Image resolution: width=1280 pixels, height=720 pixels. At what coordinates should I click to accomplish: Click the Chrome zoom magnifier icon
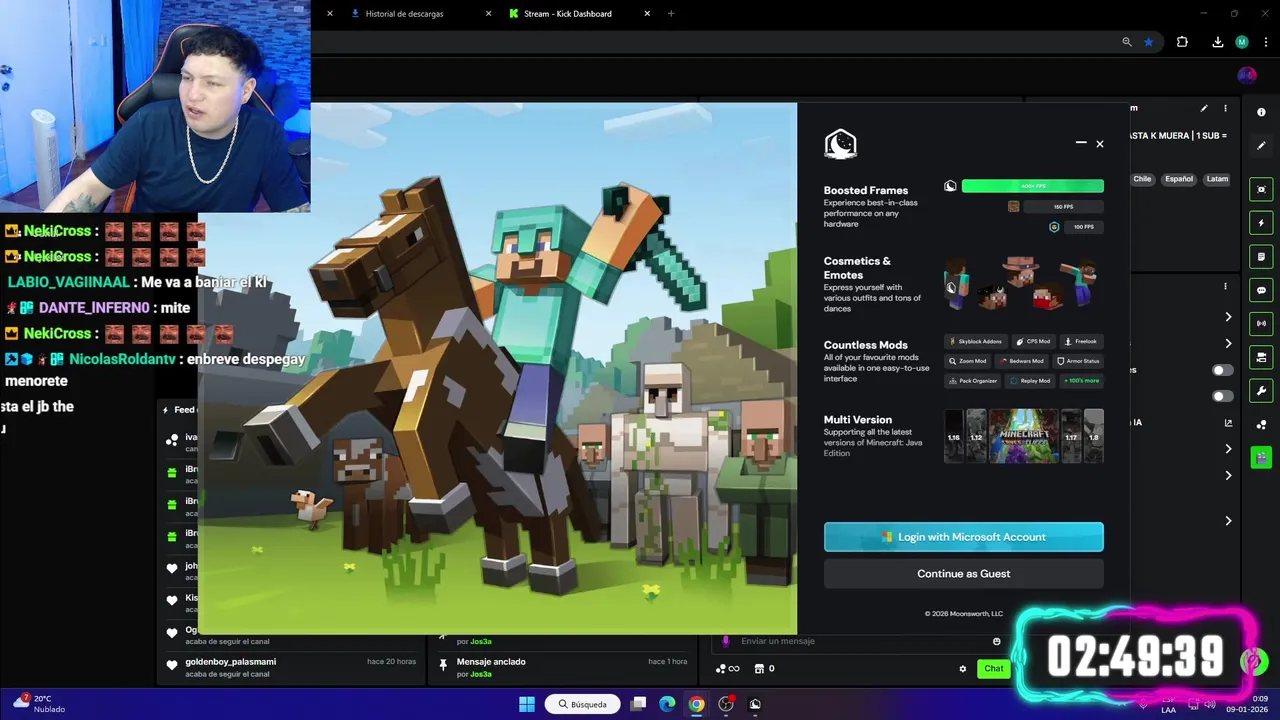tap(1127, 42)
